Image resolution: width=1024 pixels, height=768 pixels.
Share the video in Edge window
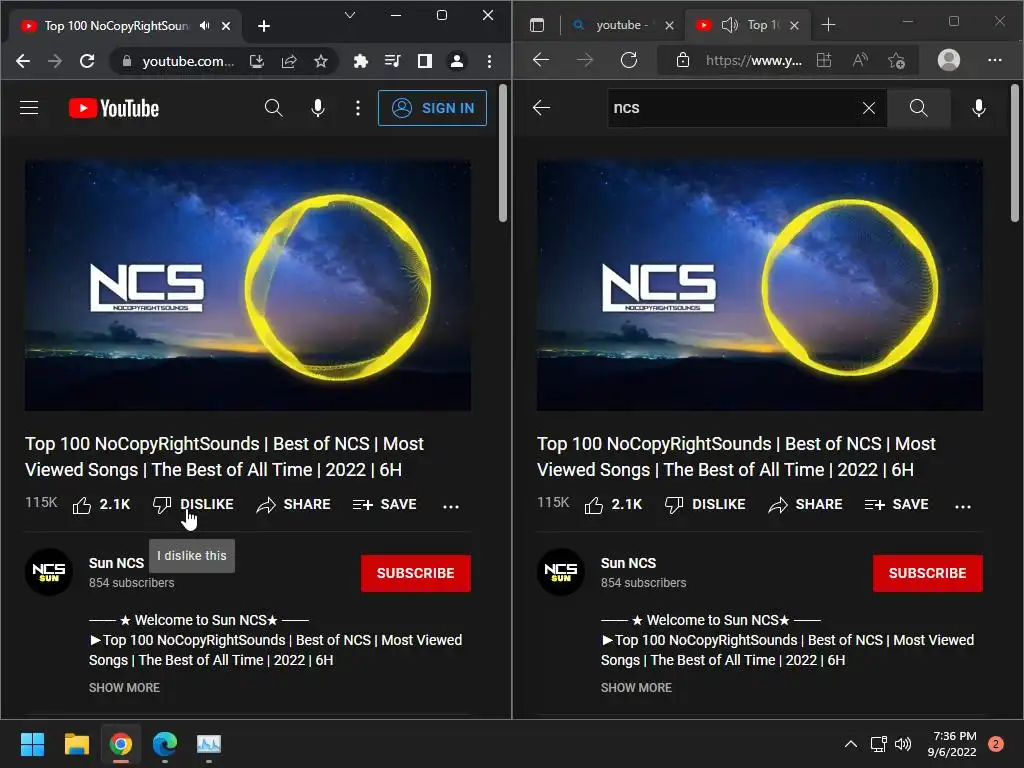805,504
